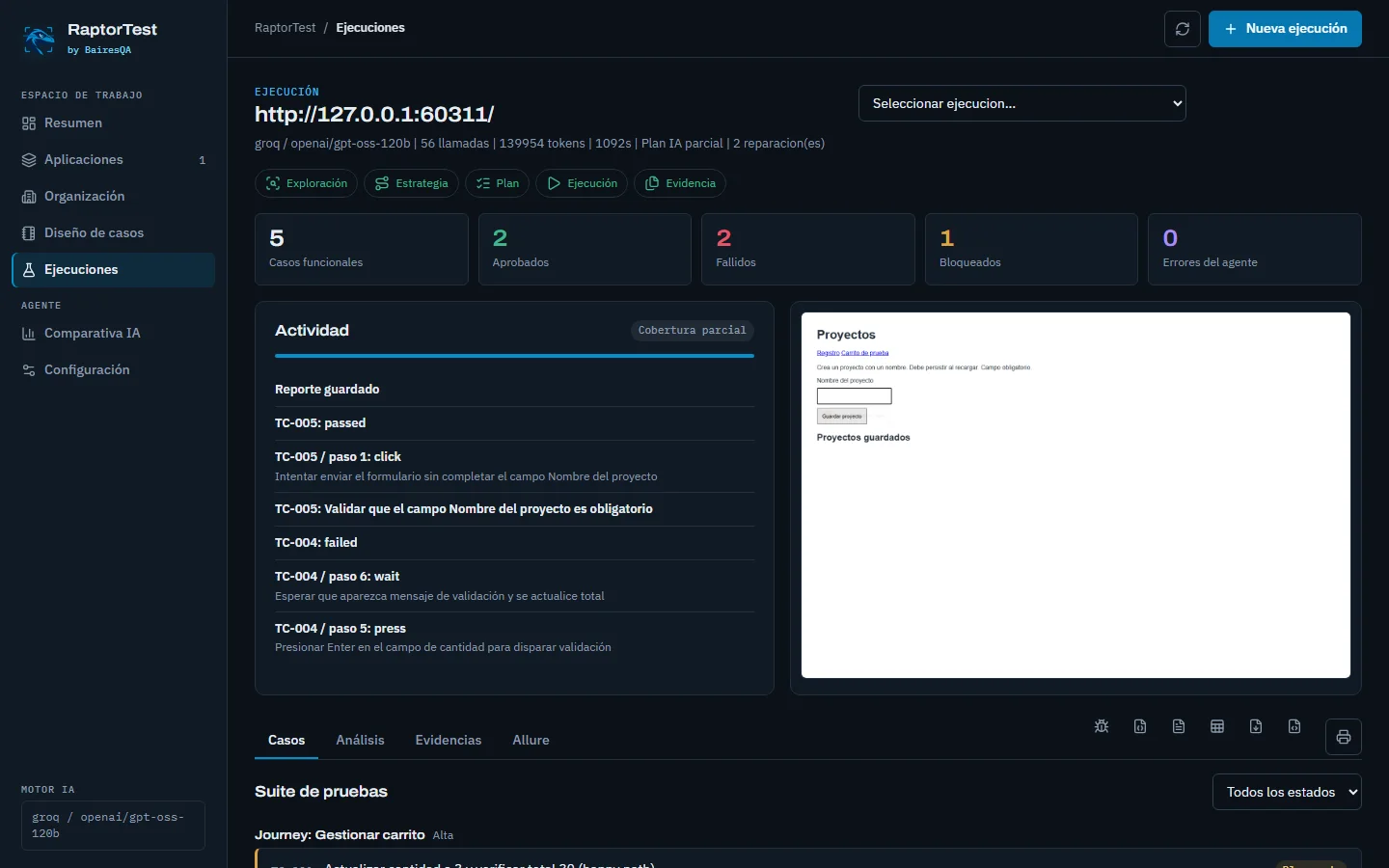Viewport: 1389px width, 868px height.
Task: Click the Proyectos screenshot preview
Action: (1076, 495)
